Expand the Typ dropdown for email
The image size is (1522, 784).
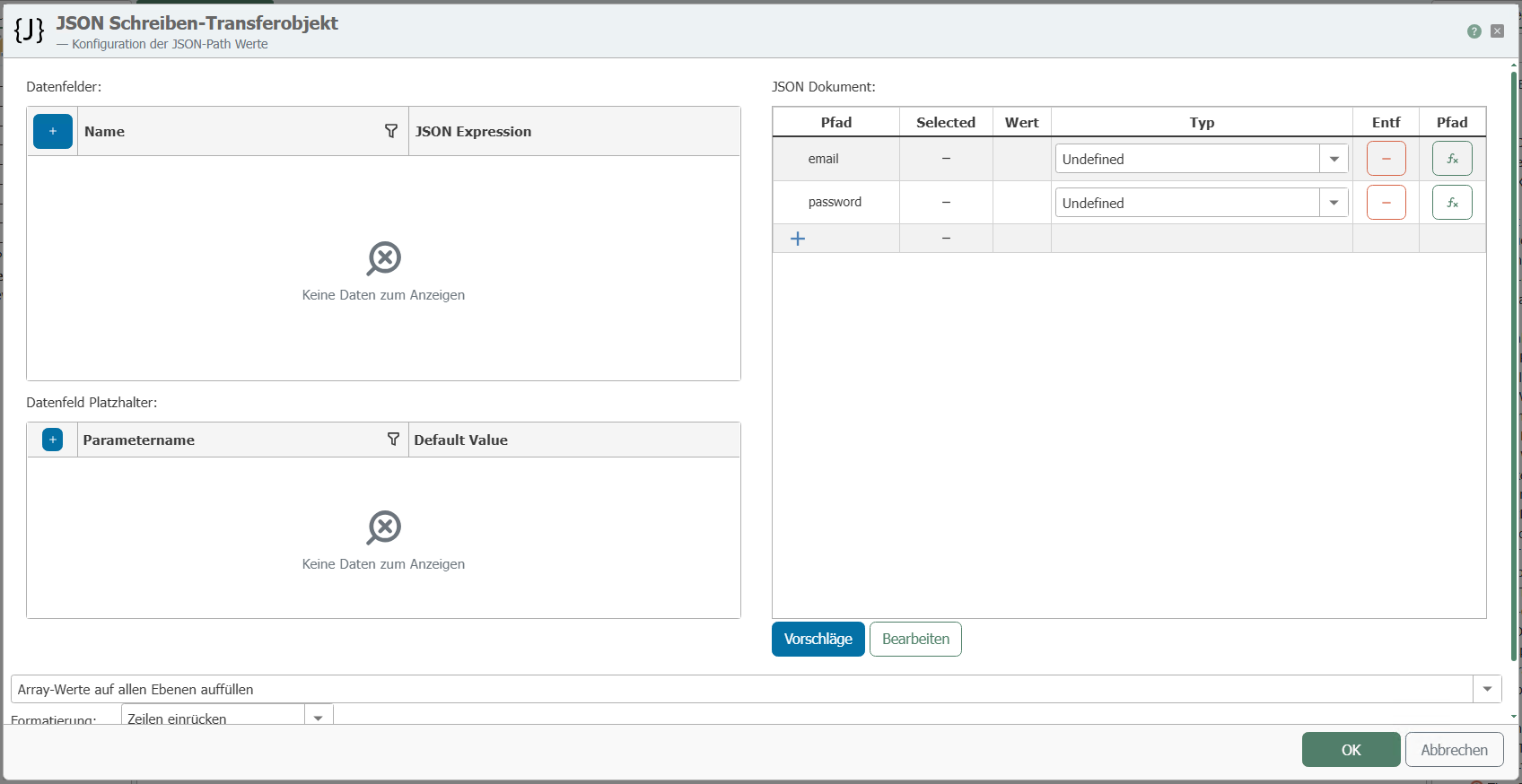(x=1334, y=159)
